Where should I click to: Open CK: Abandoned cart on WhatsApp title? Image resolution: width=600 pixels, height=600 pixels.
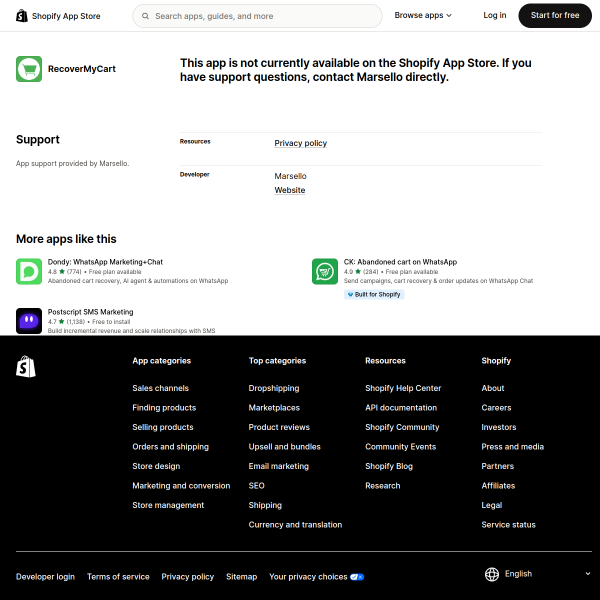tap(400, 262)
